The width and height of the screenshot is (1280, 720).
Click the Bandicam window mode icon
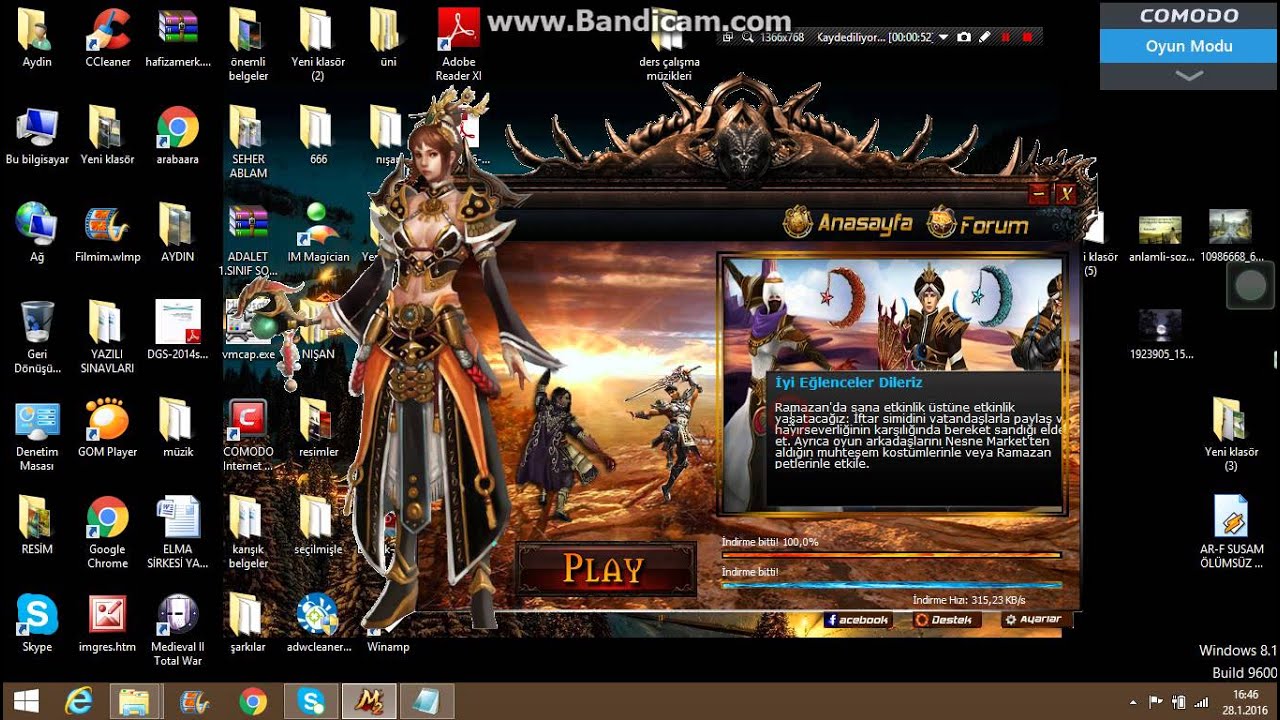[x=726, y=37]
